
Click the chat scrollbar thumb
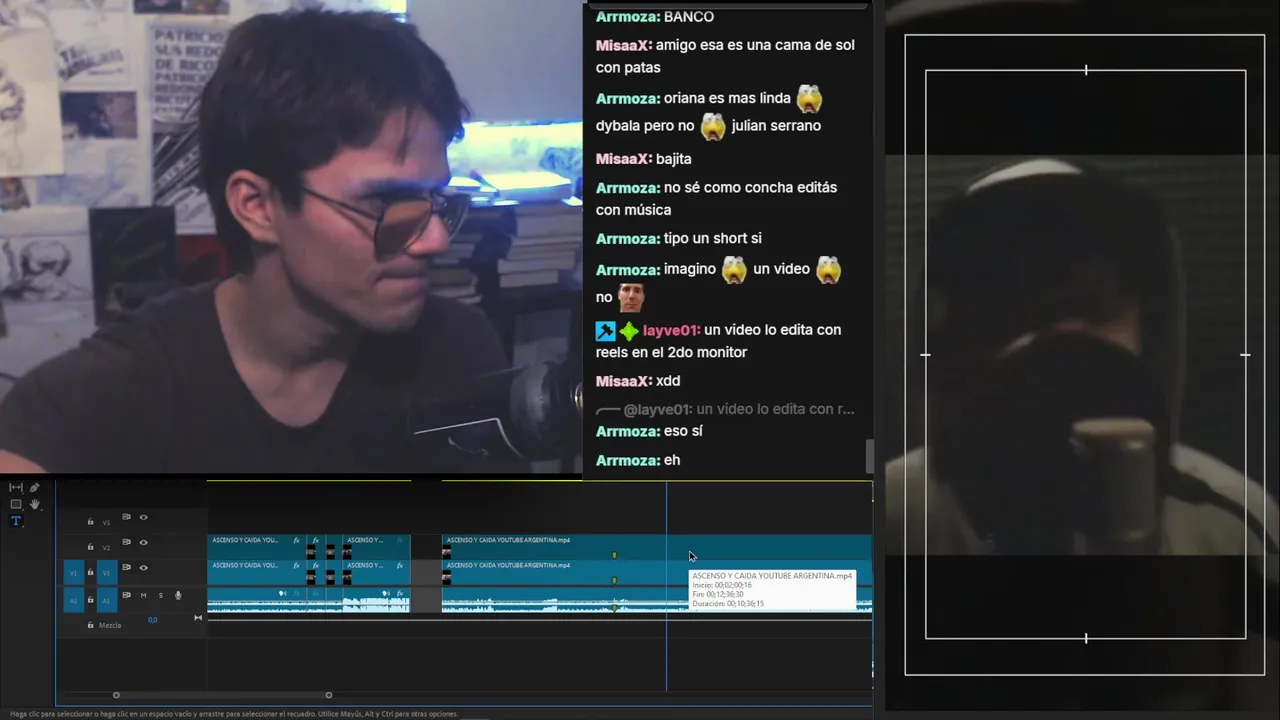click(870, 456)
